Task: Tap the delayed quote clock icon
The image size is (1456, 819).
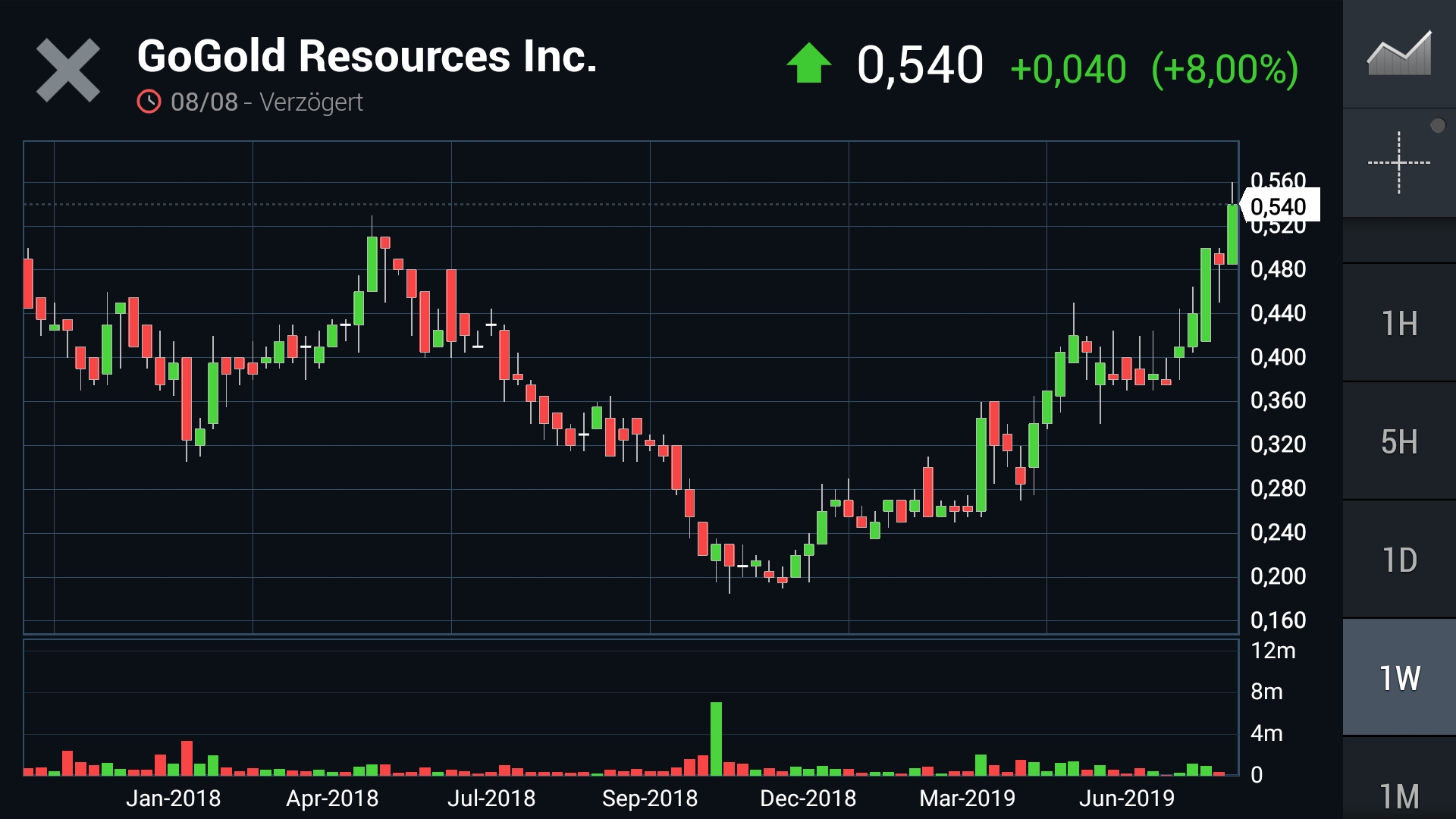Action: click(149, 102)
